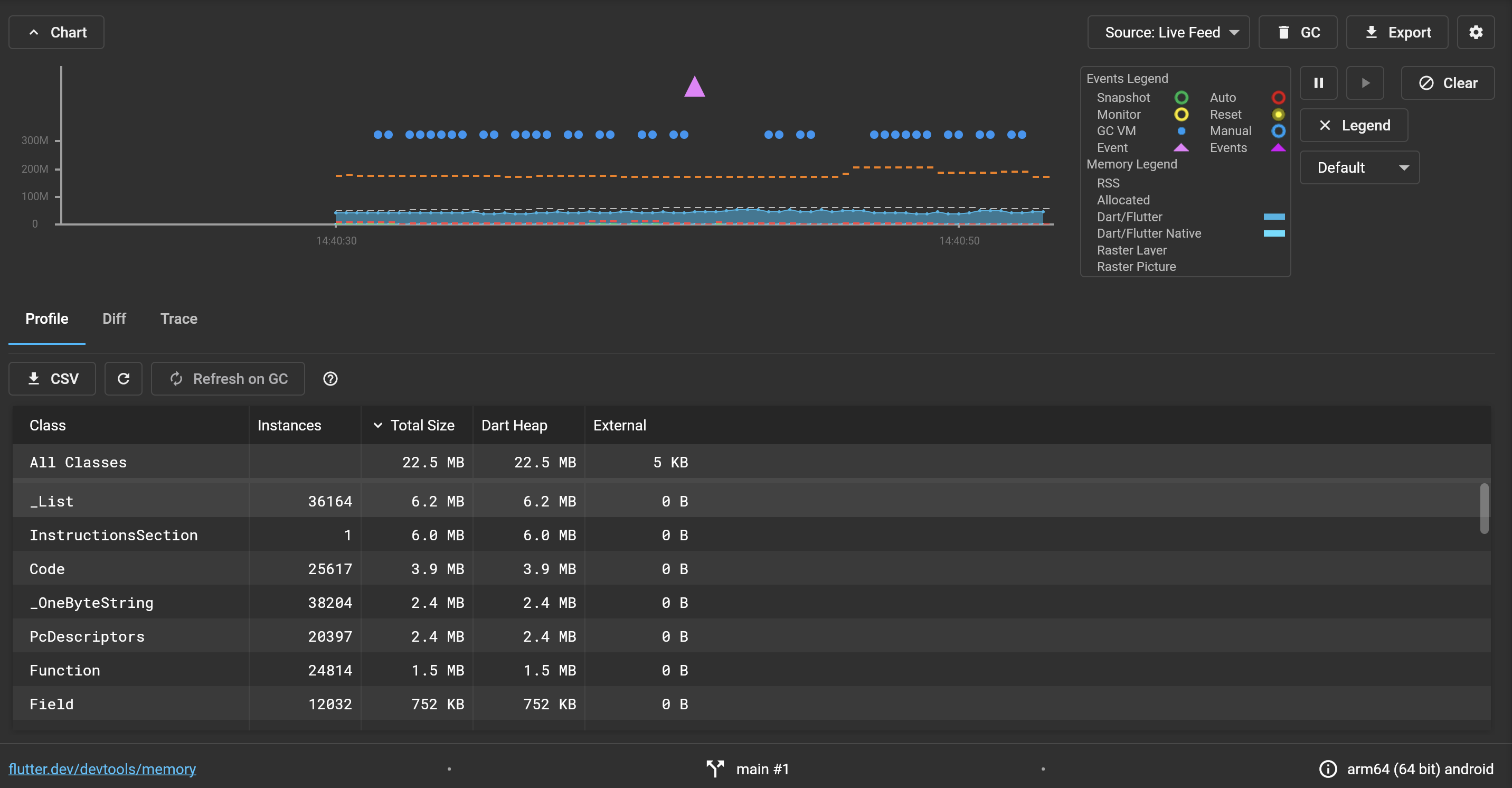Resume the memory chart
The height and width of the screenshot is (788, 1512).
pyautogui.click(x=1365, y=83)
